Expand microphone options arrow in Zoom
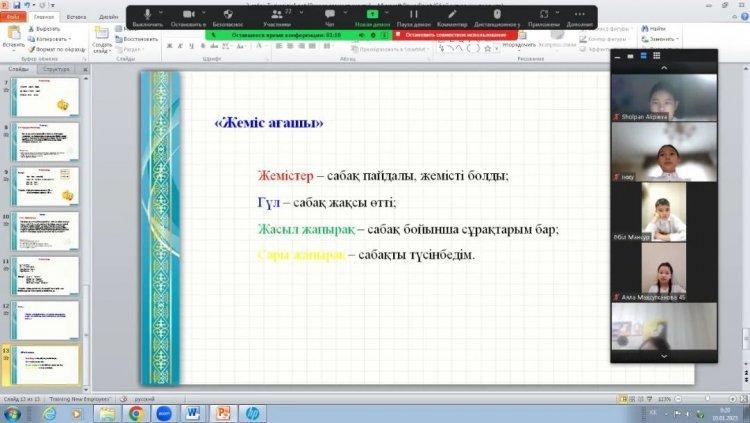The width and height of the screenshot is (750, 423). click(161, 12)
